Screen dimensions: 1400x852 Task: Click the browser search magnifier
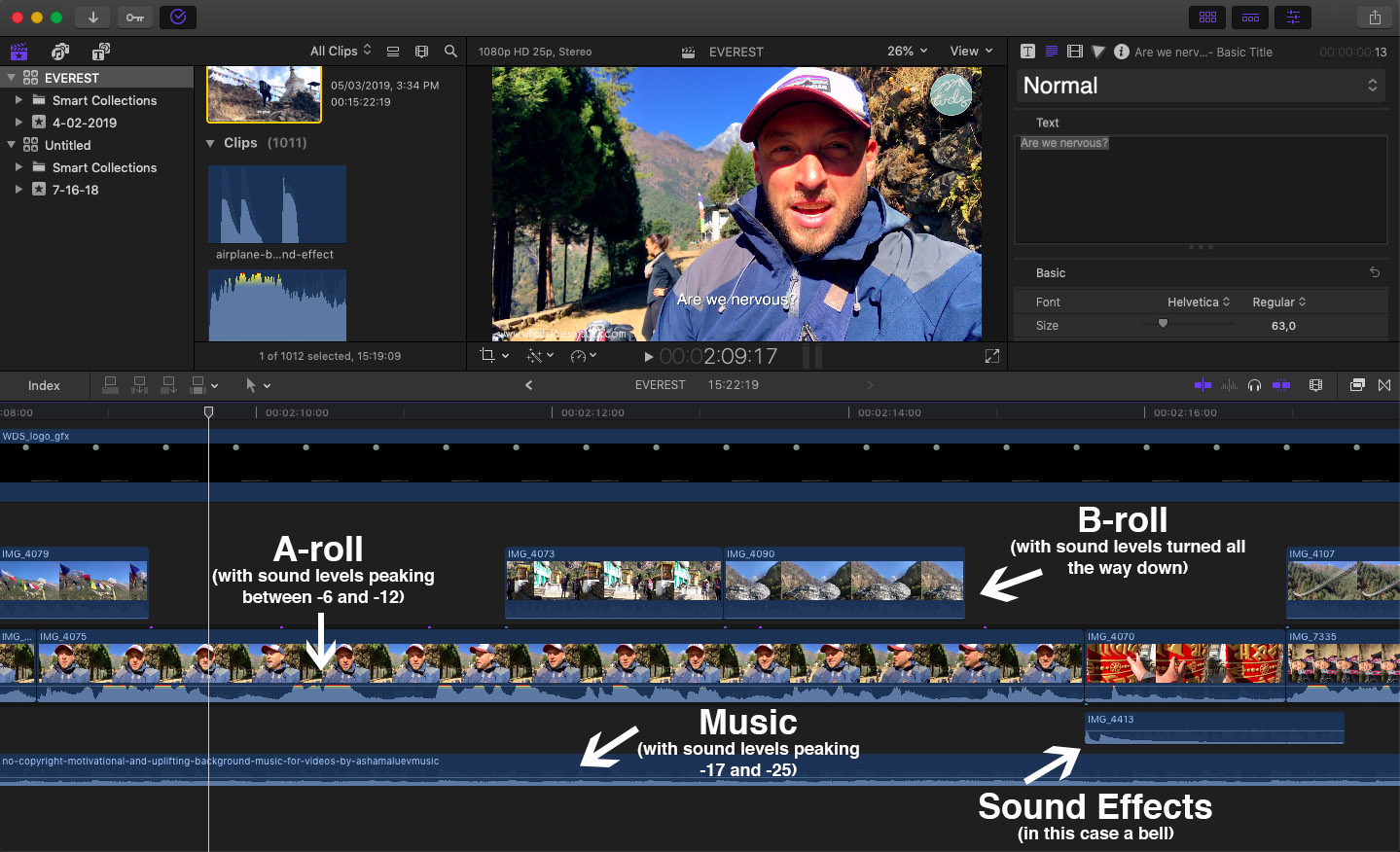tap(450, 52)
